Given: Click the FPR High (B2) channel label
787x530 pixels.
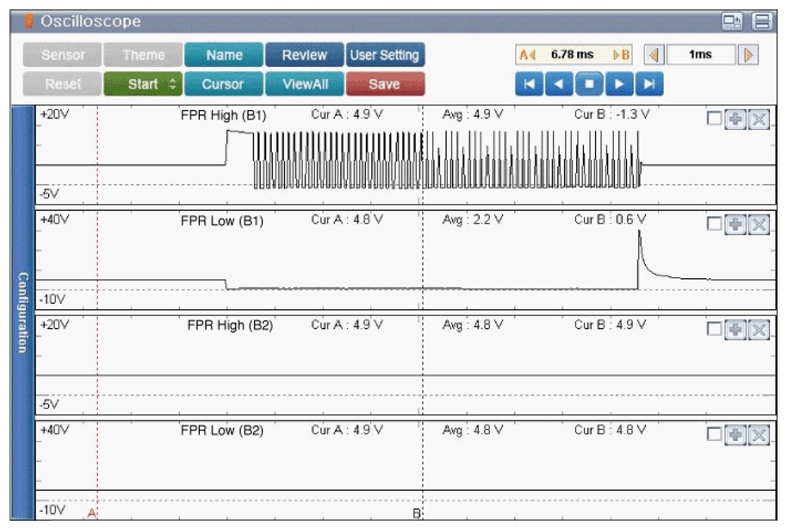Looking at the screenshot, I should (230, 325).
